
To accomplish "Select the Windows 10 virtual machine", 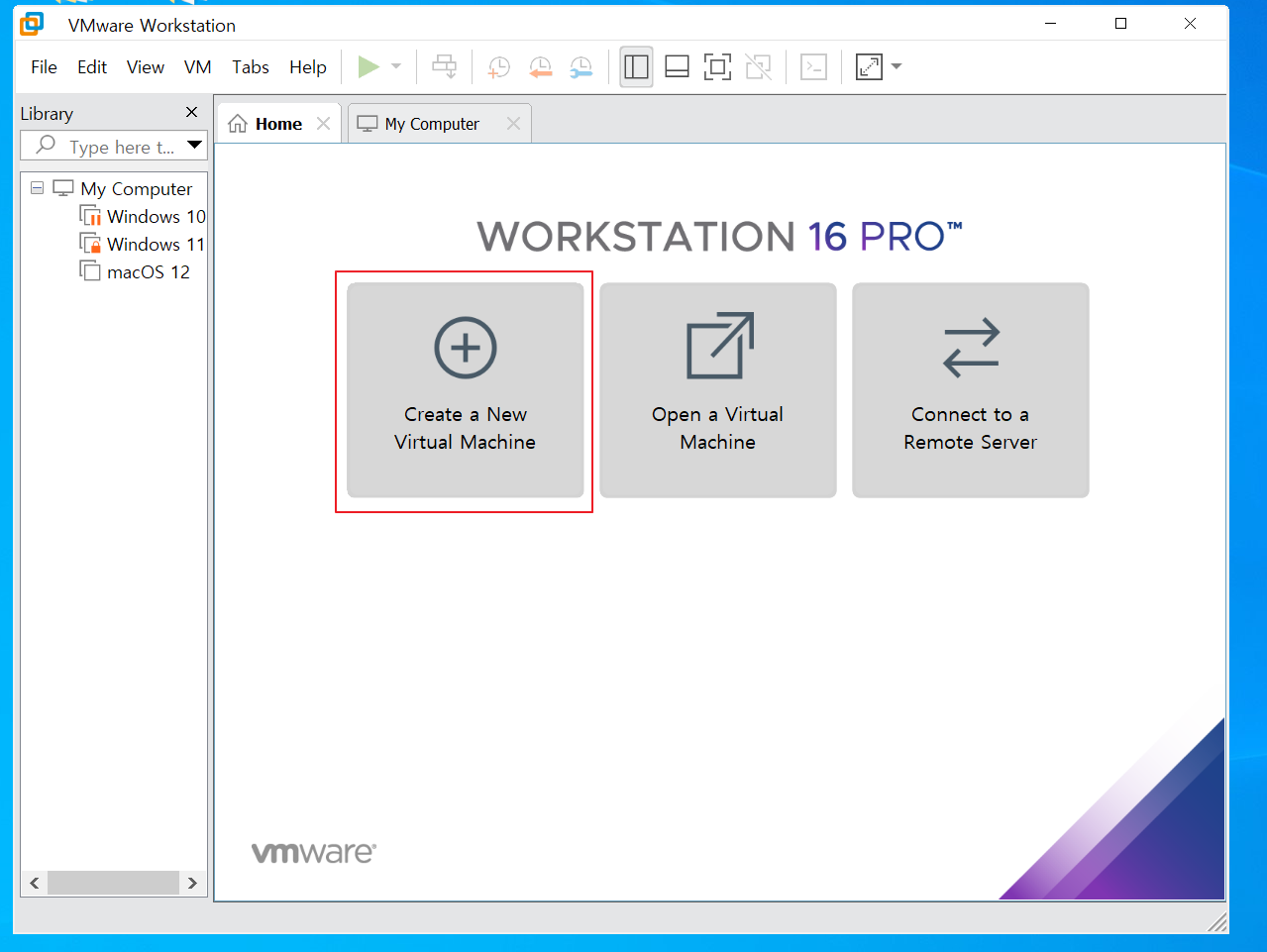I will tap(157, 216).
